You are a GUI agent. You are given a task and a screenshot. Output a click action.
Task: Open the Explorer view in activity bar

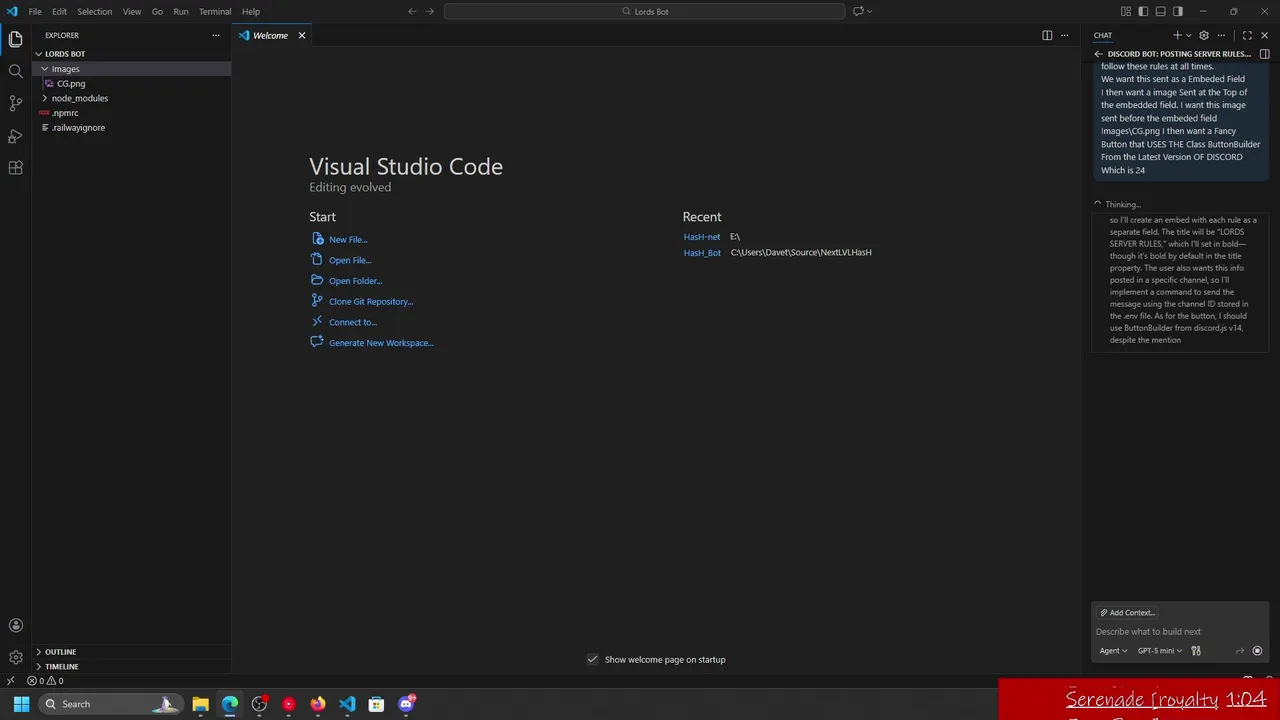coord(15,39)
